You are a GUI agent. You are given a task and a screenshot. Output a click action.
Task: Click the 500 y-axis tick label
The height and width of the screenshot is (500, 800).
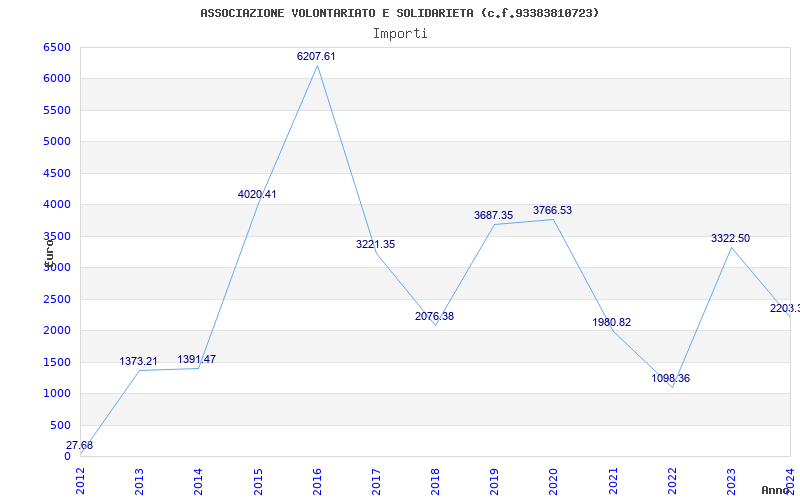(61, 425)
